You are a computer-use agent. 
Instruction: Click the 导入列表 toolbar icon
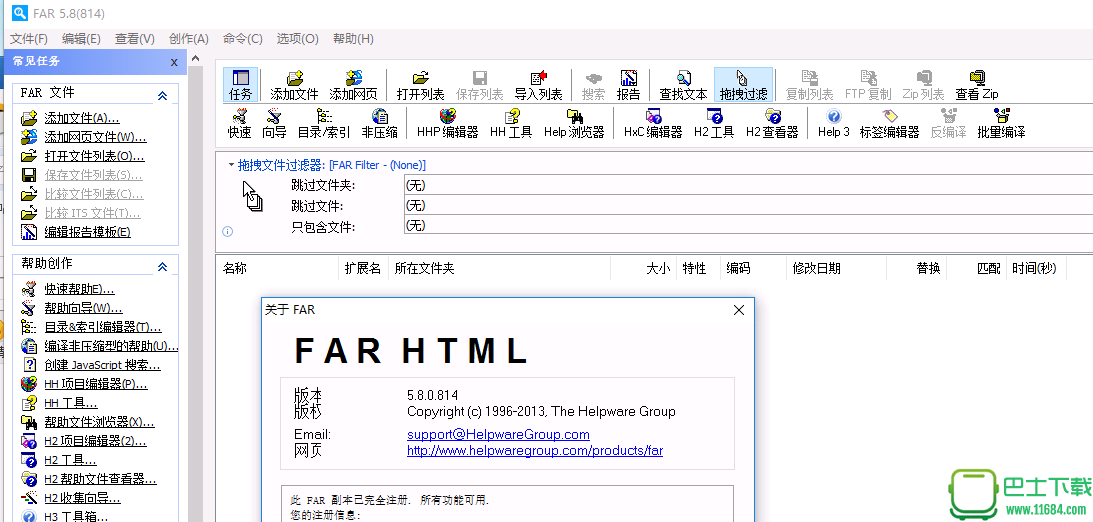pyautogui.click(x=539, y=85)
